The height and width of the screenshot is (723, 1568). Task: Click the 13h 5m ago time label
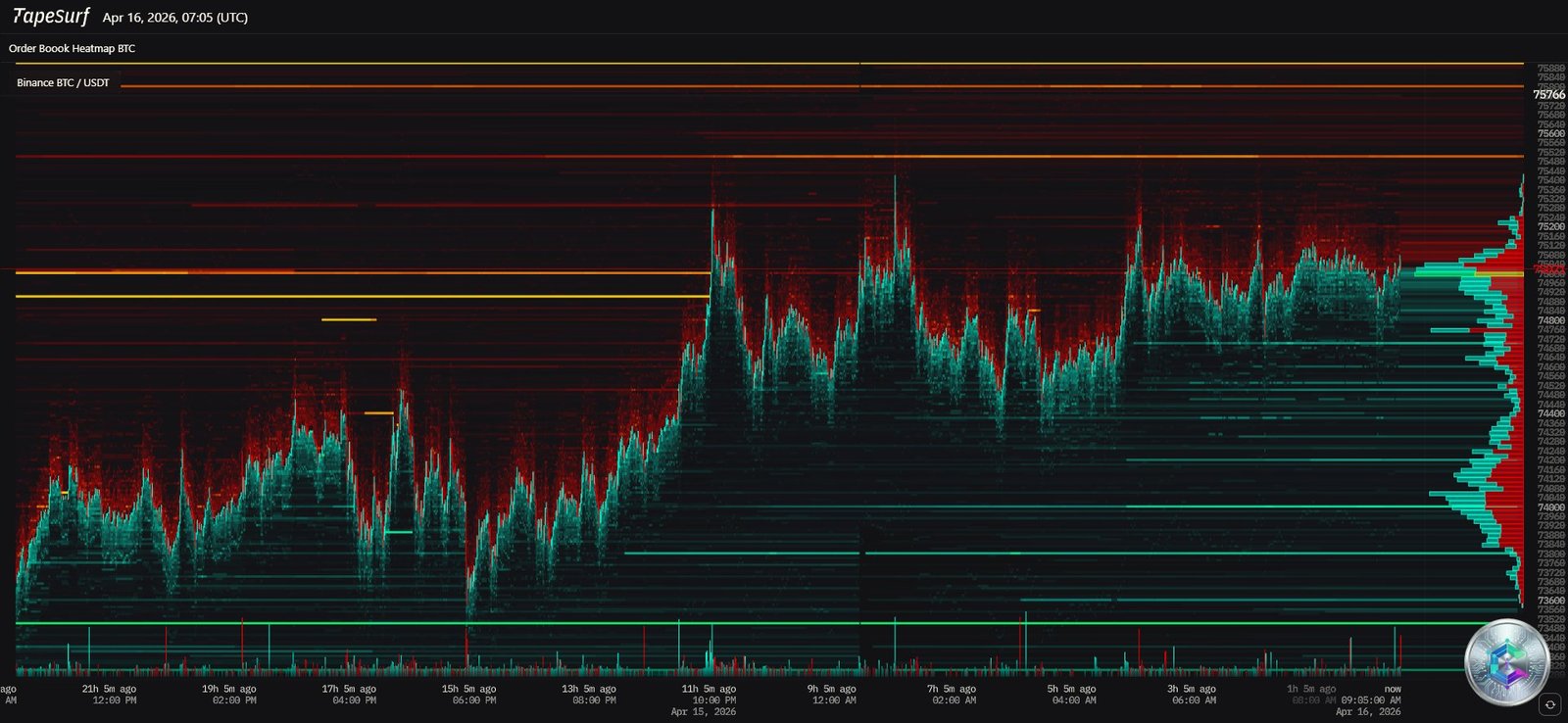[589, 689]
